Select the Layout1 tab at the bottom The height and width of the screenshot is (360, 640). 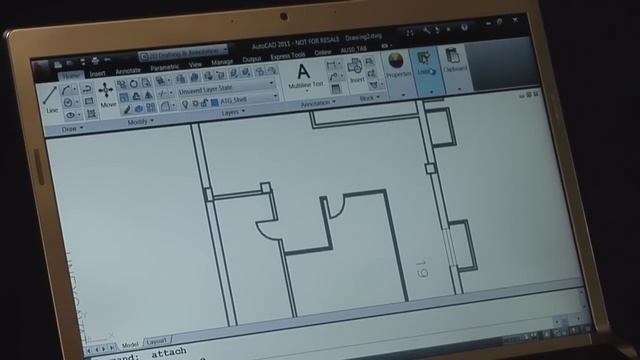coord(157,341)
